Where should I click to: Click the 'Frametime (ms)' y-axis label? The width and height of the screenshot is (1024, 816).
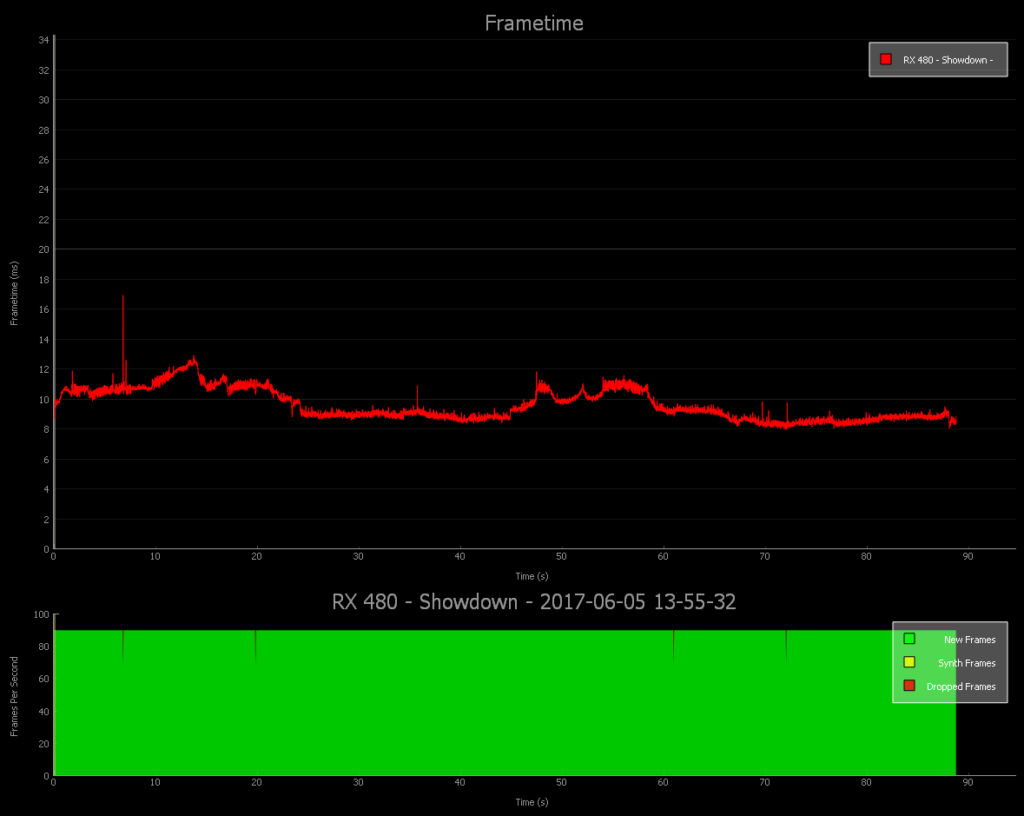point(15,293)
